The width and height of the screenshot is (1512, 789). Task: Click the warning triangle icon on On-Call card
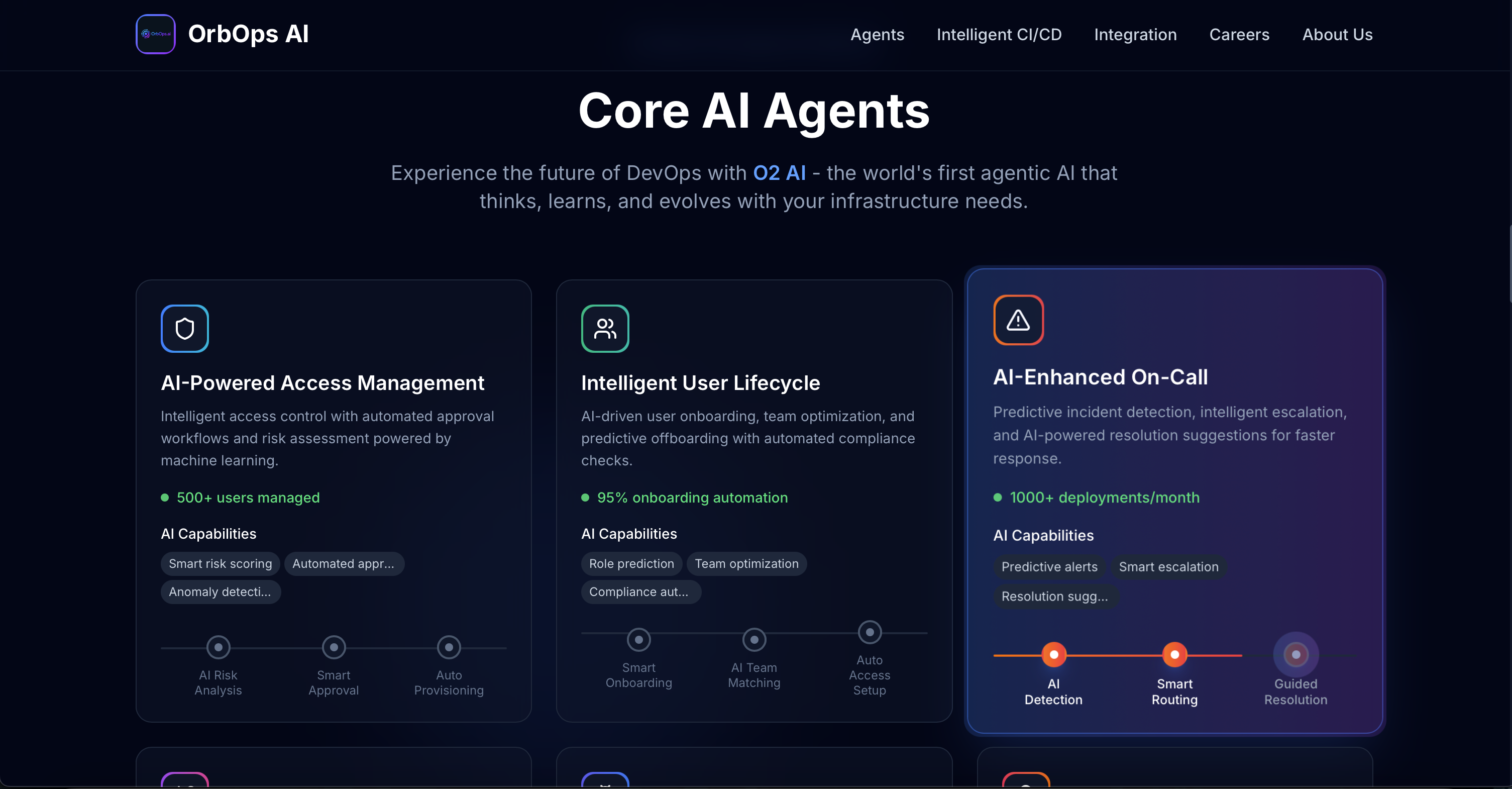[x=1018, y=320]
